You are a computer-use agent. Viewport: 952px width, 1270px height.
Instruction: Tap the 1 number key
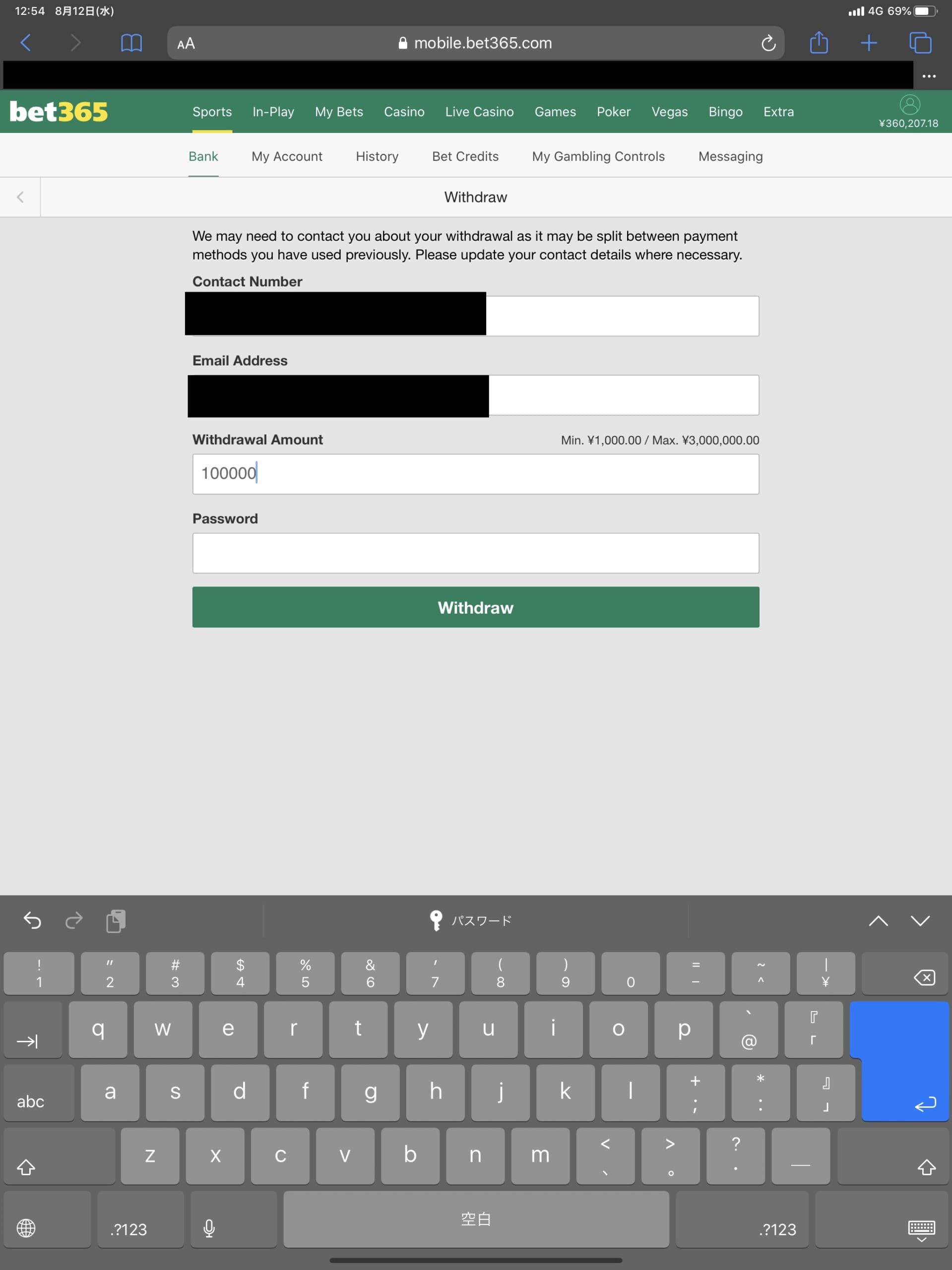39,973
